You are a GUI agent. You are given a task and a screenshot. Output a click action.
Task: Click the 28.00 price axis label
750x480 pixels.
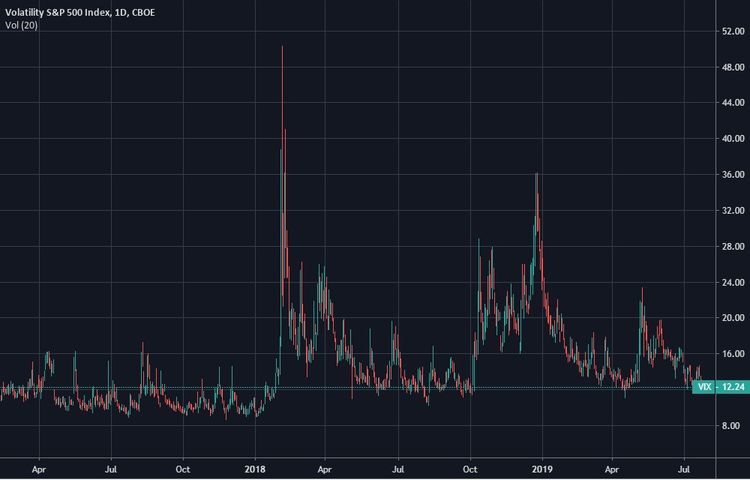click(733, 246)
